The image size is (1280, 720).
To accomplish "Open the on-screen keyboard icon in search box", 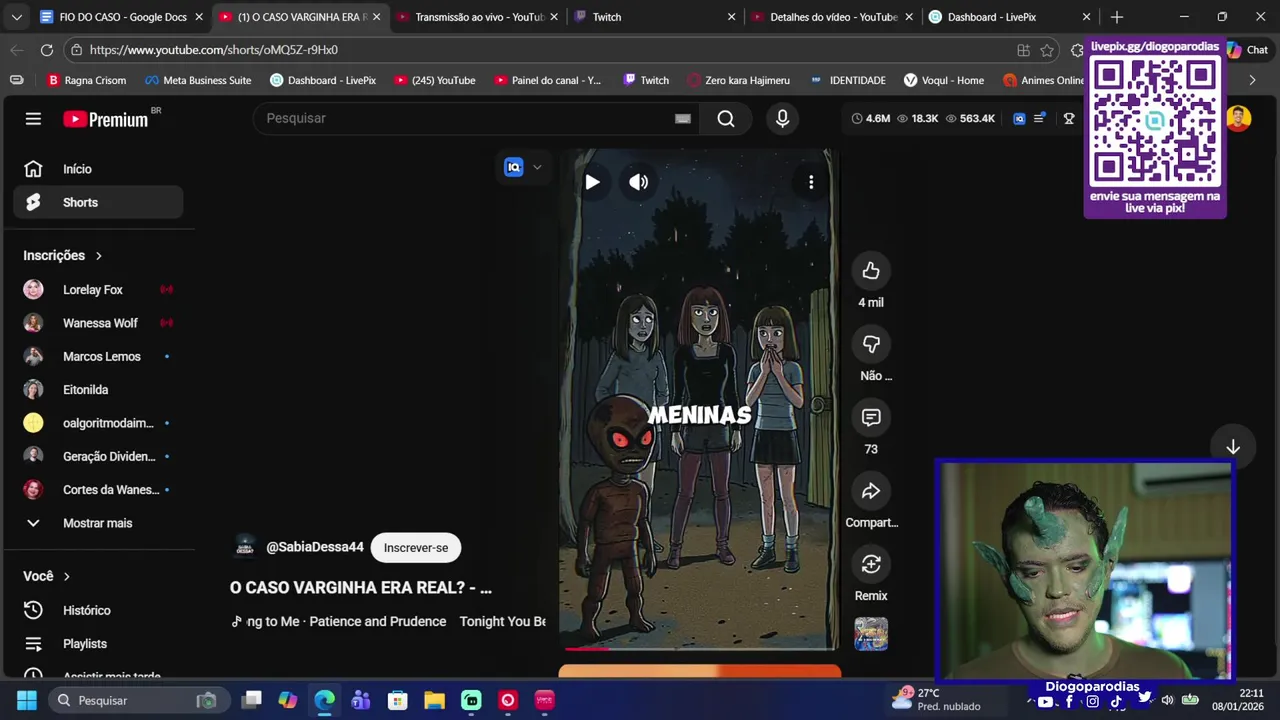I will [x=683, y=119].
